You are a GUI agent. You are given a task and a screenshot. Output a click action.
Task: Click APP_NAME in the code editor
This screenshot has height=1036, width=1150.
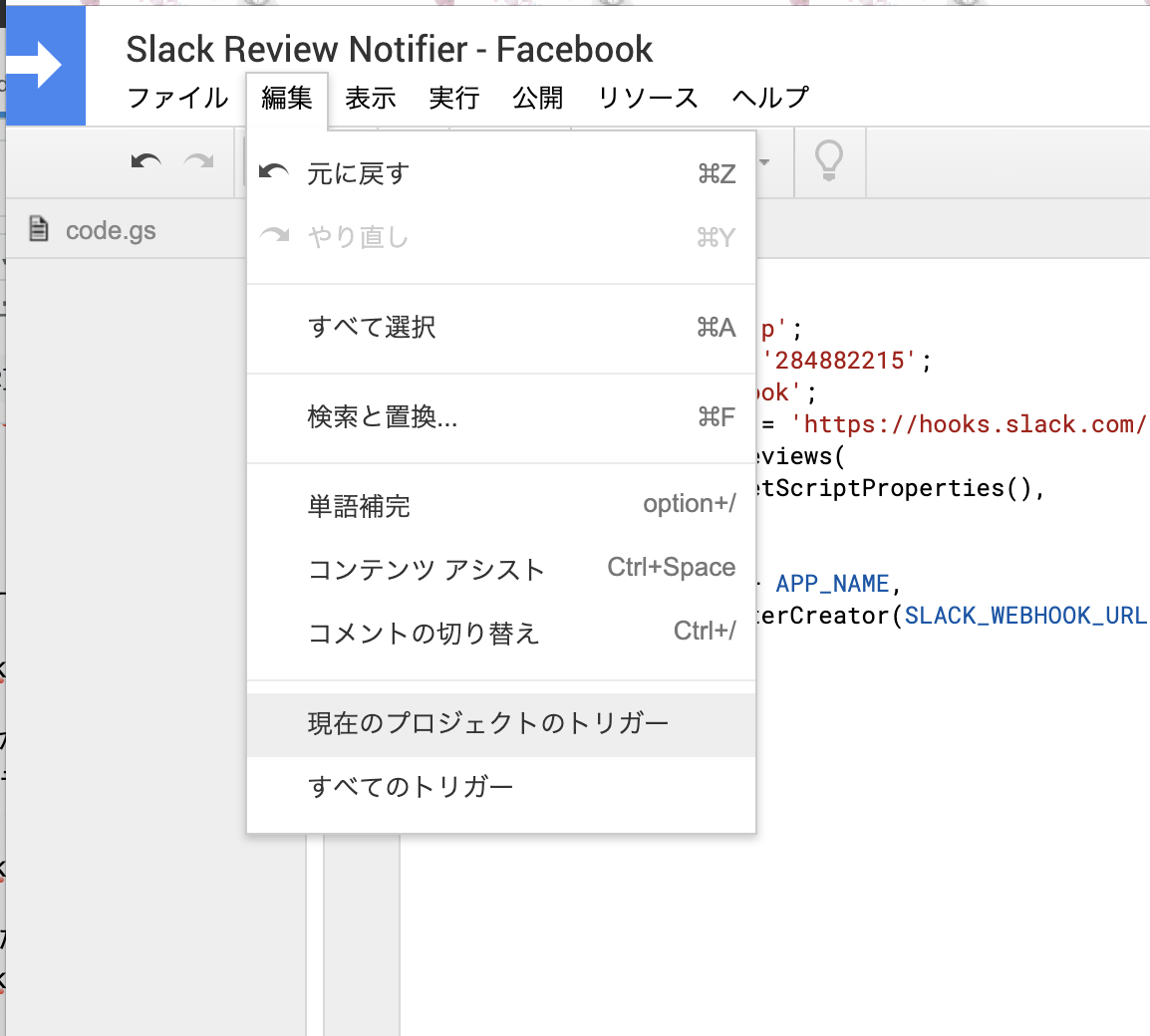(x=832, y=584)
